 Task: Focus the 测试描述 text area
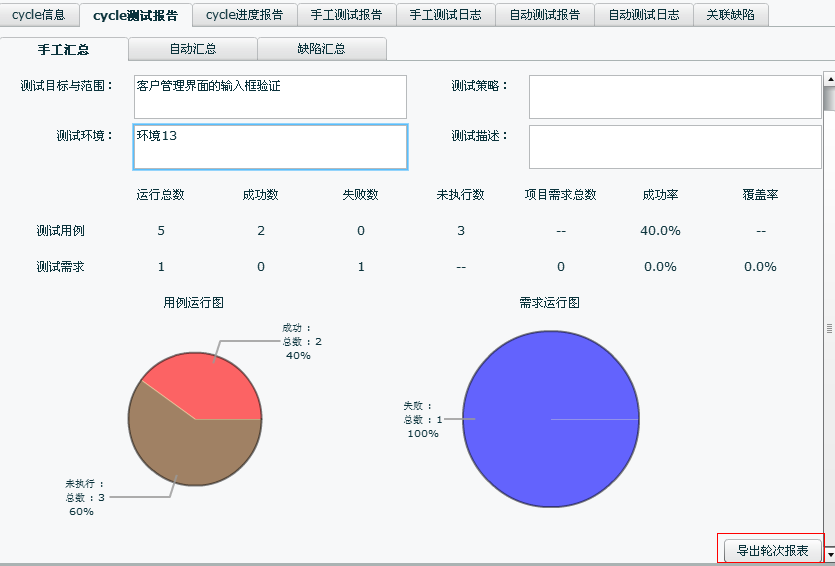(674, 147)
